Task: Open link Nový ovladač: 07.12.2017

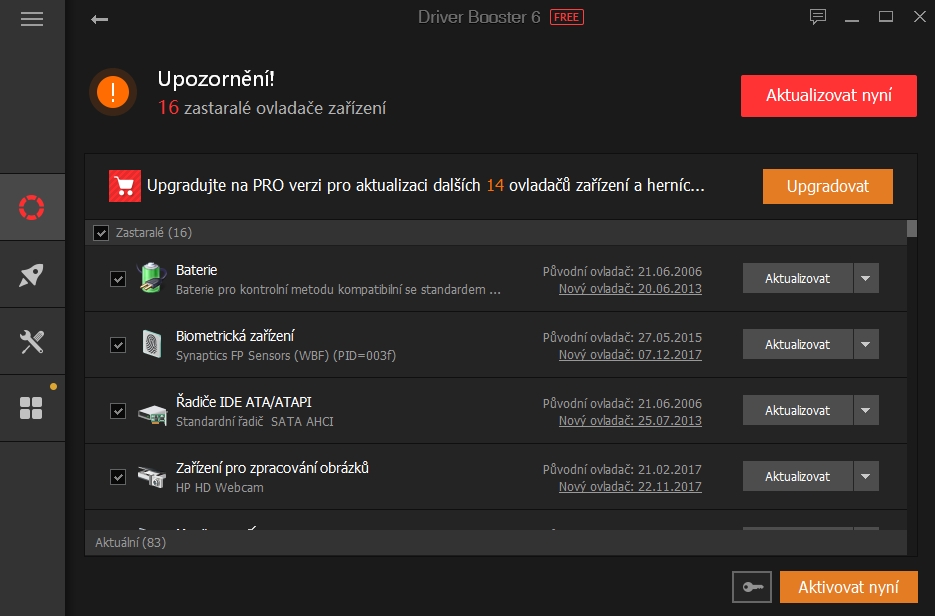Action: pyautogui.click(x=630, y=355)
